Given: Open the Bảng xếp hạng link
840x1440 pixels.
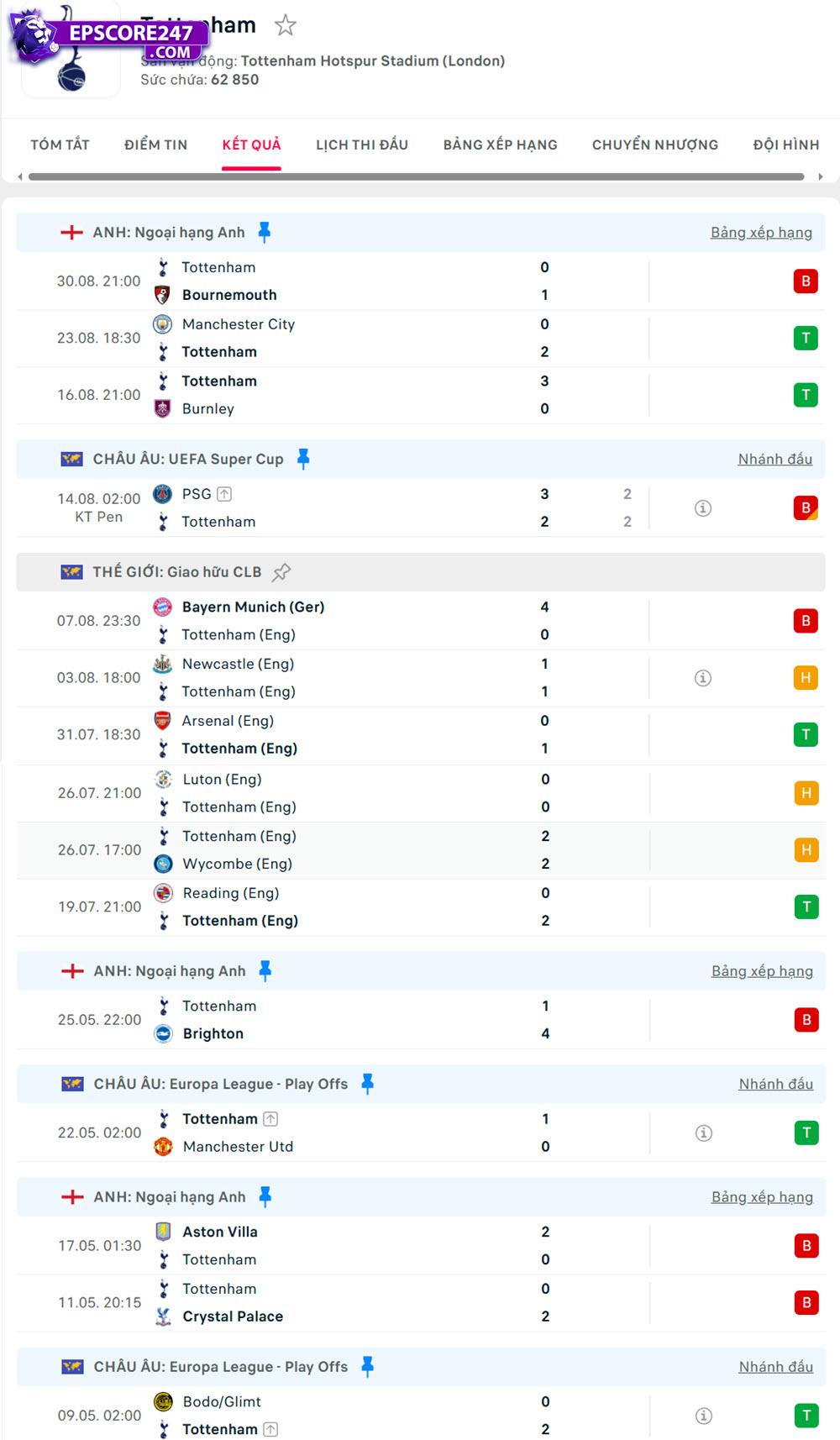Looking at the screenshot, I should pos(762,233).
